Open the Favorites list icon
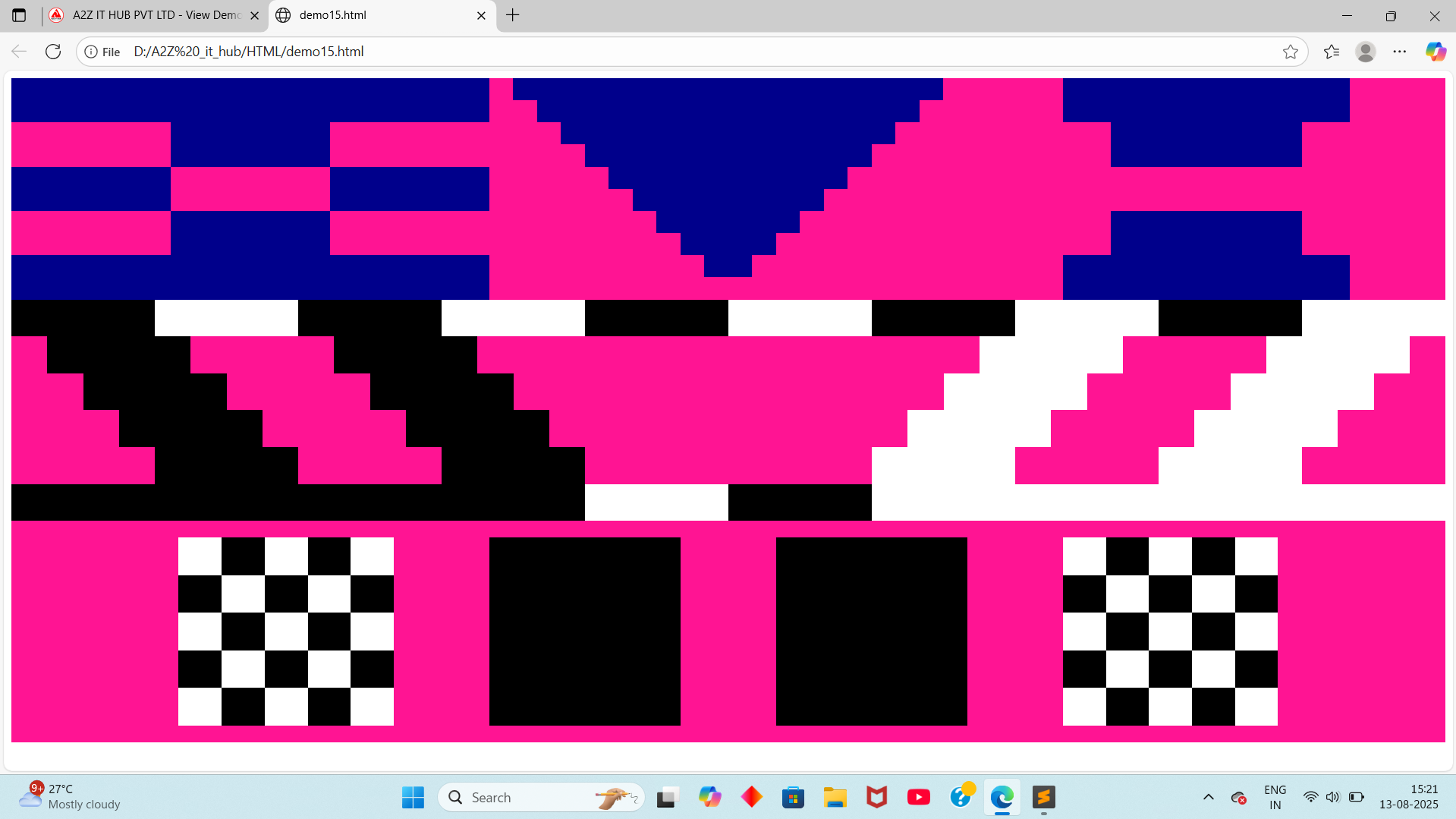 [x=1331, y=52]
